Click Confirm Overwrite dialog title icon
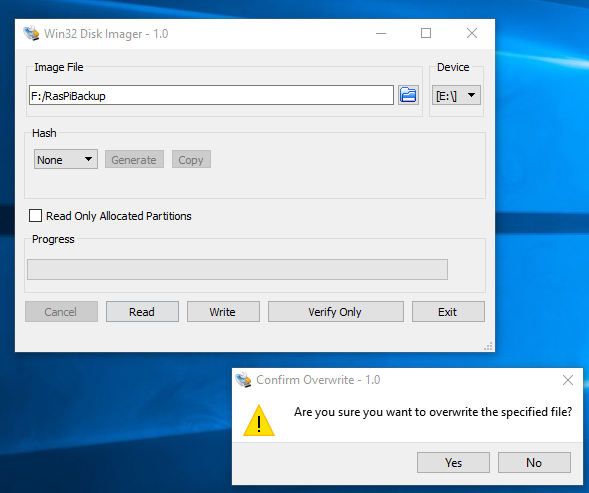This screenshot has height=493, width=589. click(x=243, y=380)
